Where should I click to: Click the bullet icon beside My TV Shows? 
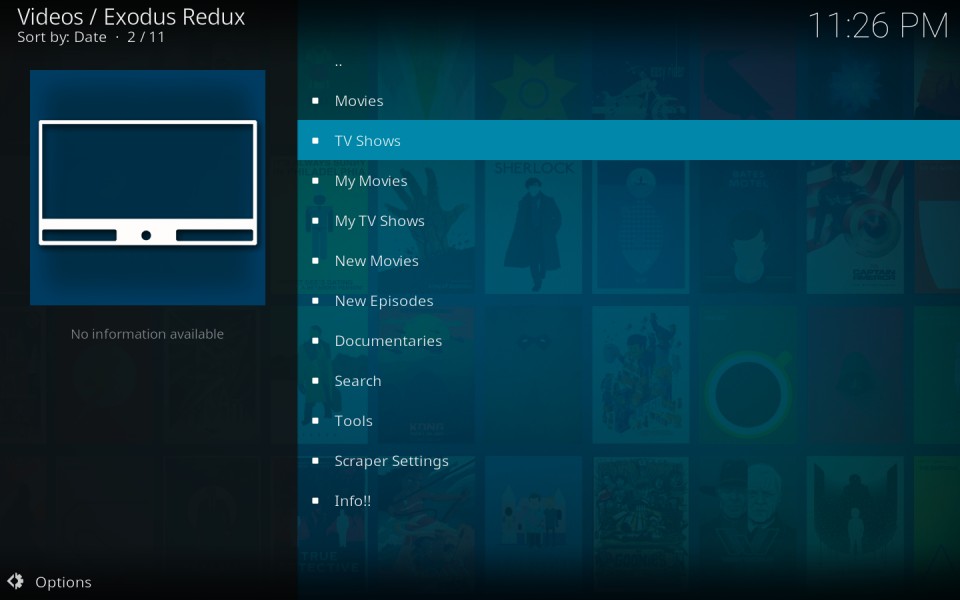[315, 220]
